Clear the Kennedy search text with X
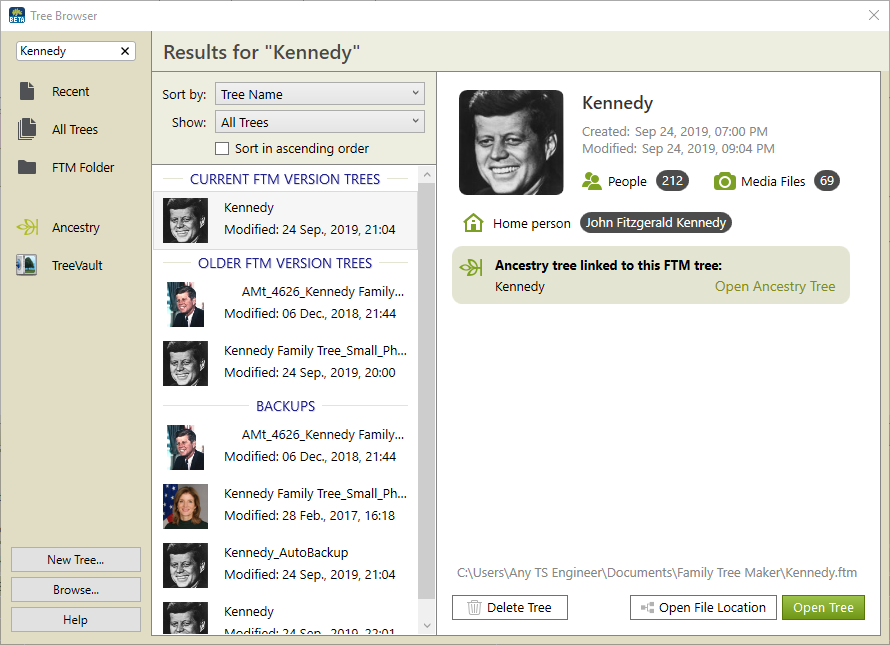The image size is (890, 645). pyautogui.click(x=125, y=51)
